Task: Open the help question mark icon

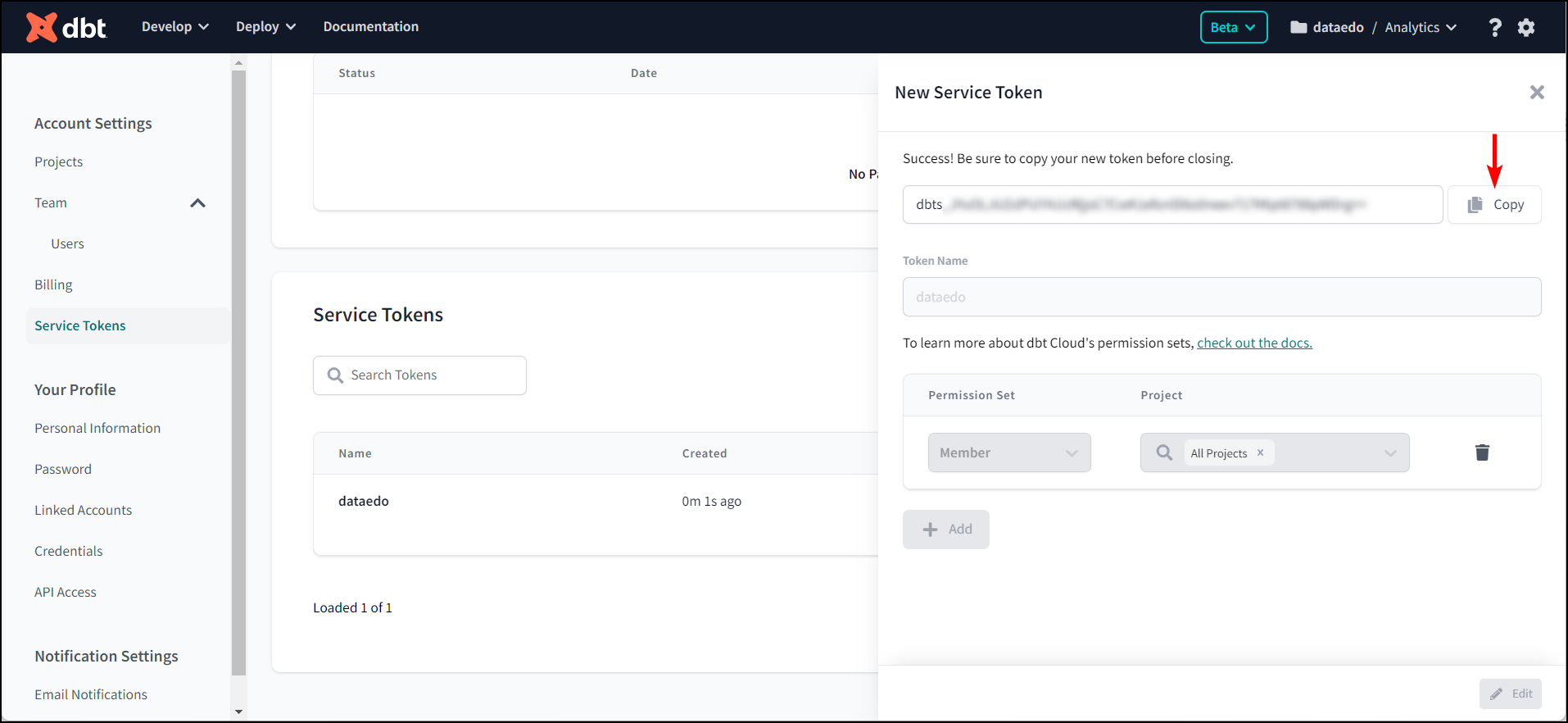Action: (x=1495, y=27)
